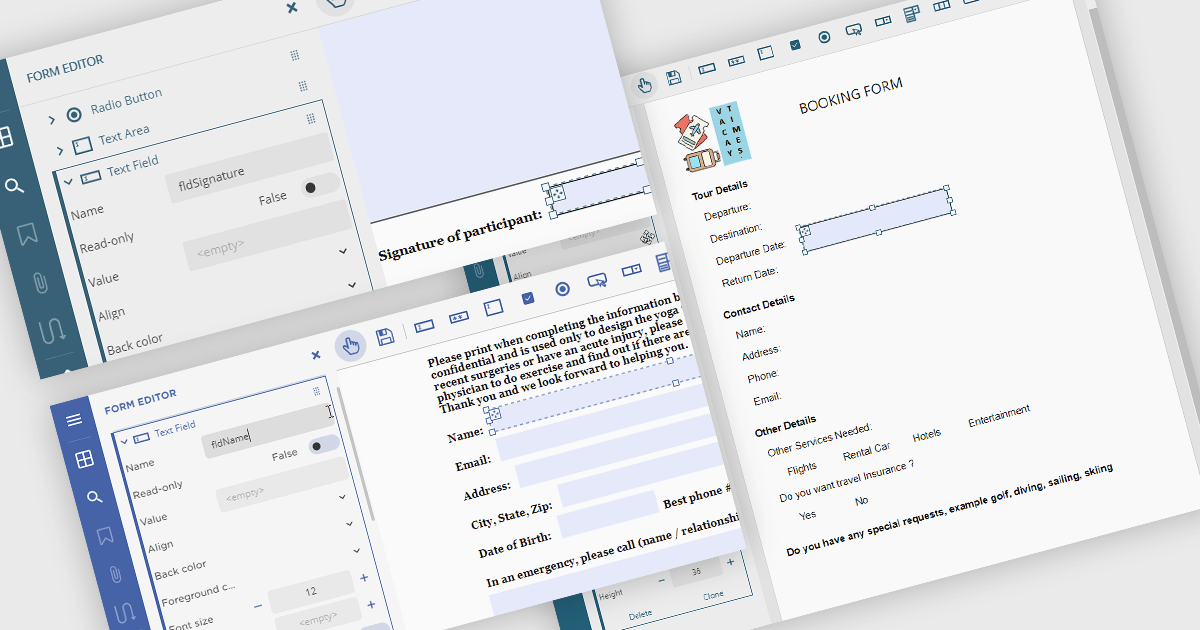Select the combo box tool in booking form toolbar
Image resolution: width=1200 pixels, height=630 pixels.
point(883,20)
